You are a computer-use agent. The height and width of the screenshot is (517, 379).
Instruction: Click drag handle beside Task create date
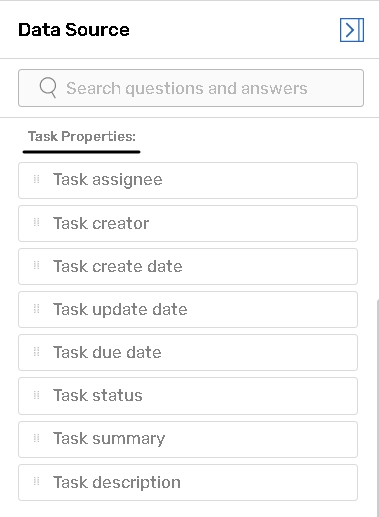coord(37,266)
